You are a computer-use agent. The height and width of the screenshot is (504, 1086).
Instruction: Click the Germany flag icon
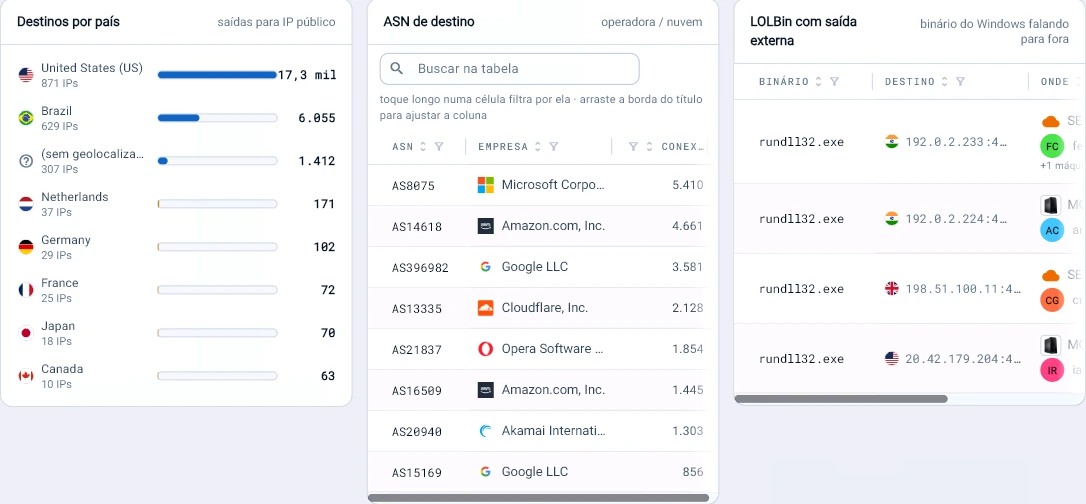point(26,246)
